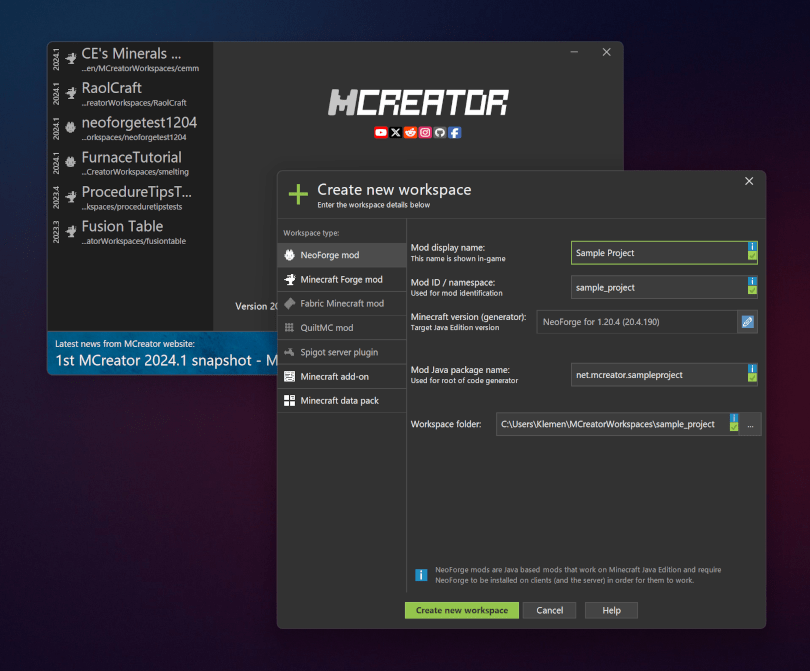Open RaolCraft recent workspace

pos(130,95)
